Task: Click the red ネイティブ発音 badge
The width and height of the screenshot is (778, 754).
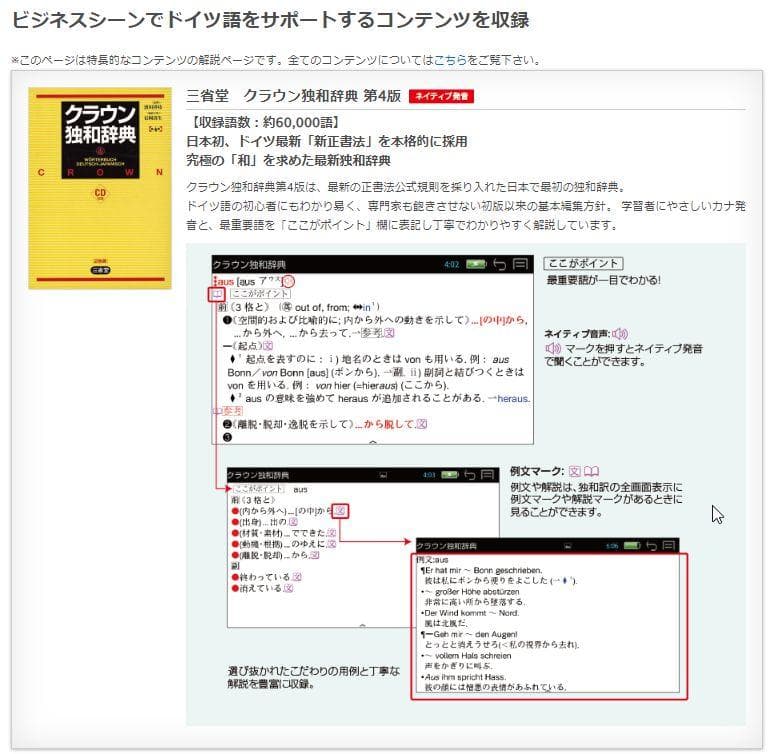Action: tap(441, 96)
